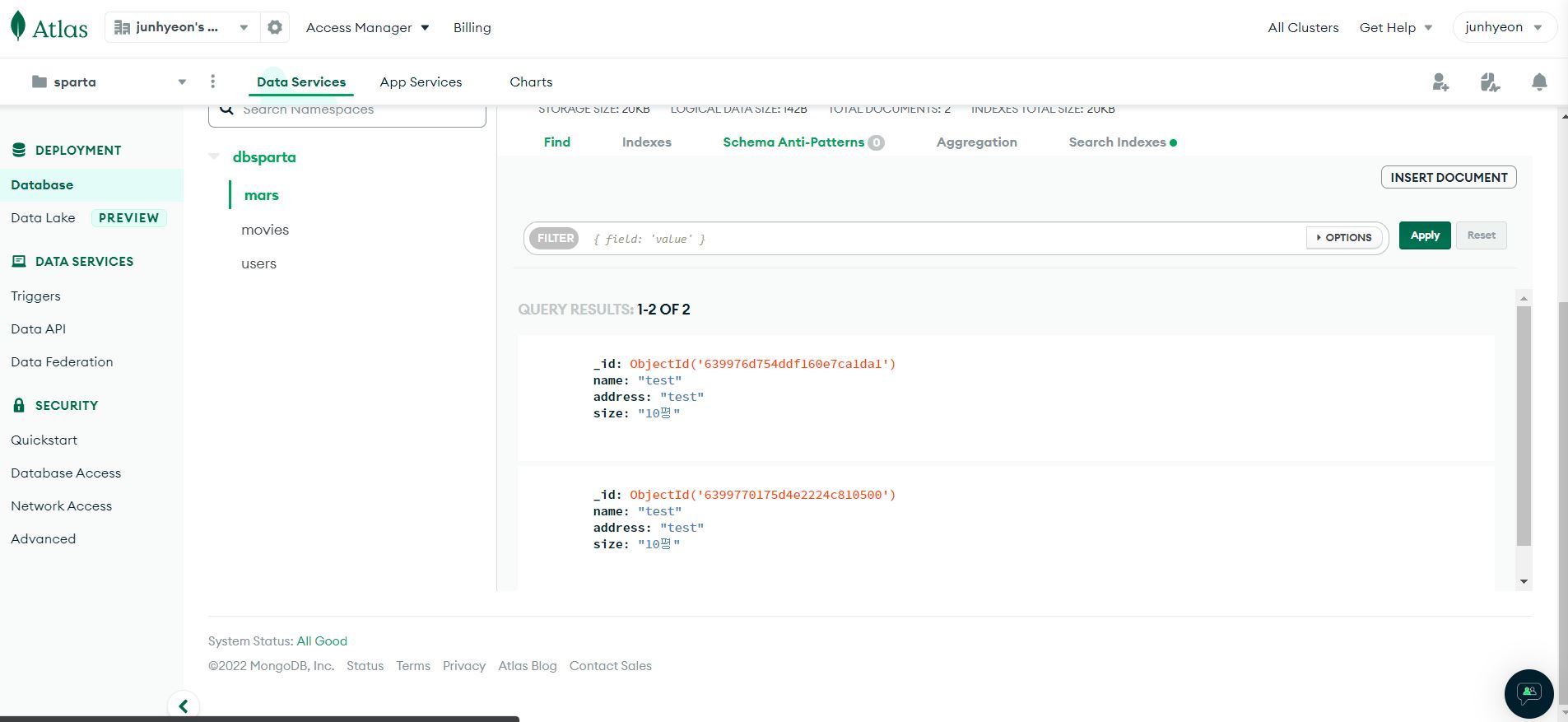
Task: Click the organization building icon
Action: 122,27
